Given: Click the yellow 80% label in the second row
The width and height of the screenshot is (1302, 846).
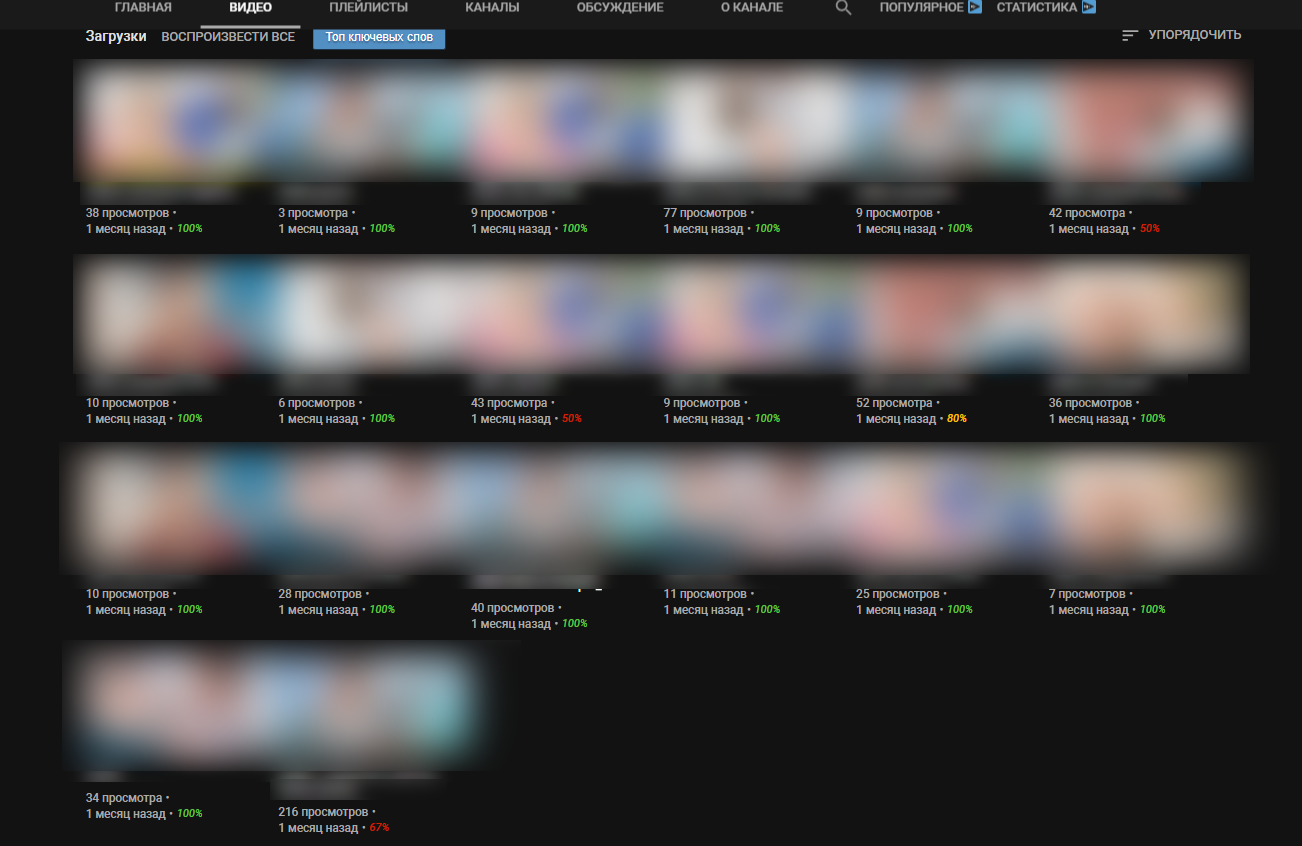Looking at the screenshot, I should click(x=955, y=418).
